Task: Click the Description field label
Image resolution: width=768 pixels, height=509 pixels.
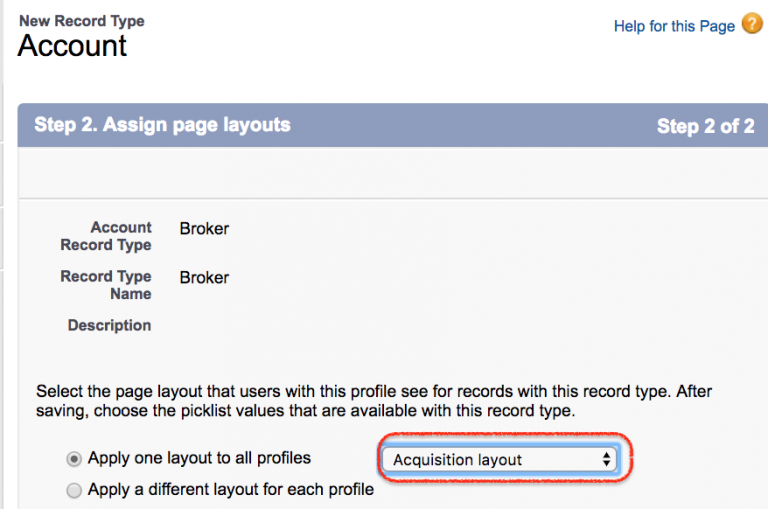Action: pos(109,326)
